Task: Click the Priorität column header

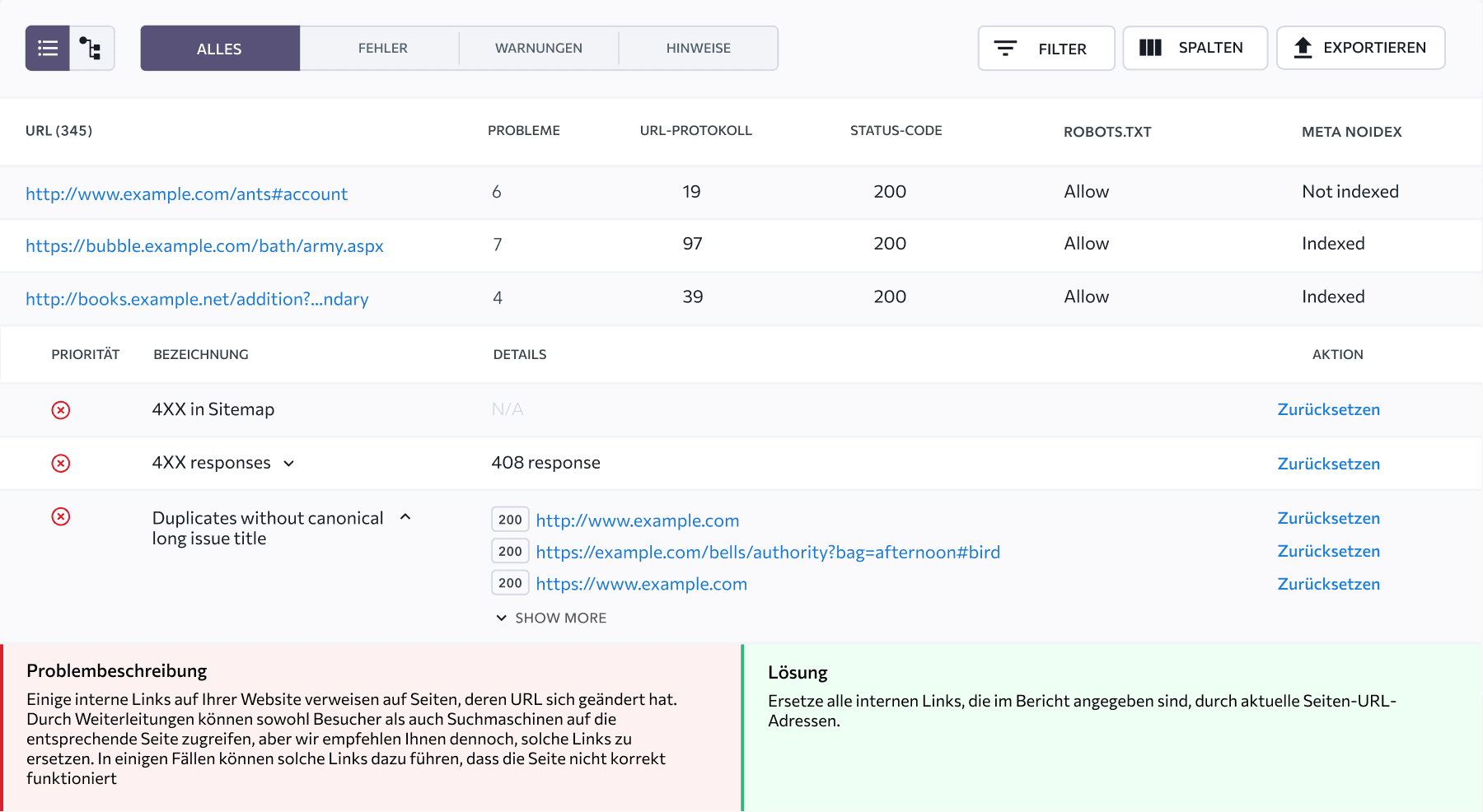Action: pyautogui.click(x=86, y=354)
